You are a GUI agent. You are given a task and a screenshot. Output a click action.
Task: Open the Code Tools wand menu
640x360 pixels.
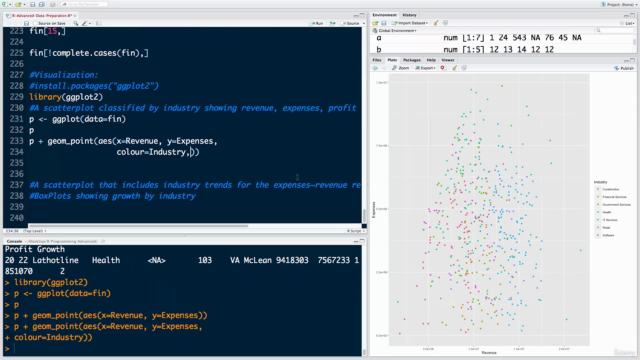[x=86, y=23]
